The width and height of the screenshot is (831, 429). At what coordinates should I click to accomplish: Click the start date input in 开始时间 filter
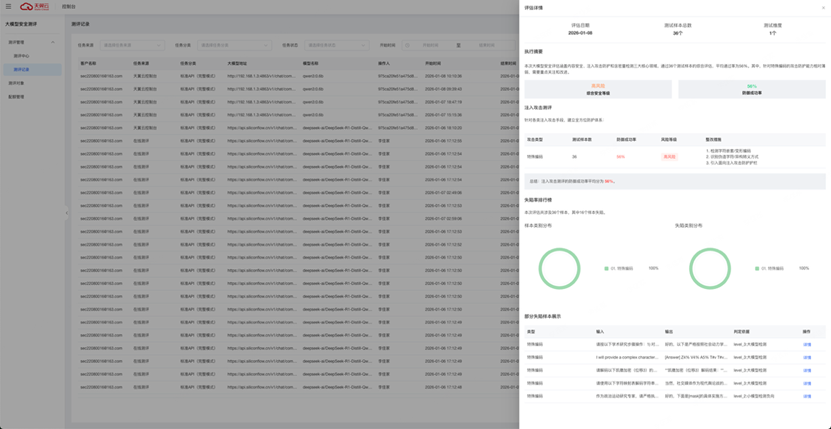click(x=430, y=45)
